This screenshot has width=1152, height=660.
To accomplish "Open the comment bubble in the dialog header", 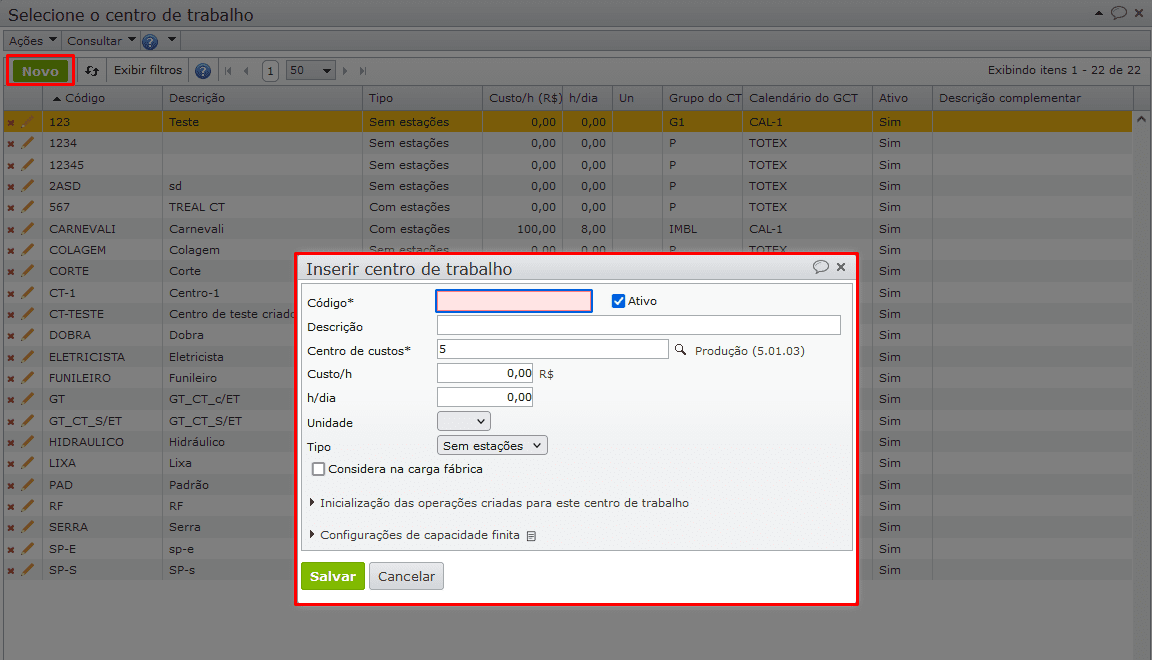I will (821, 267).
